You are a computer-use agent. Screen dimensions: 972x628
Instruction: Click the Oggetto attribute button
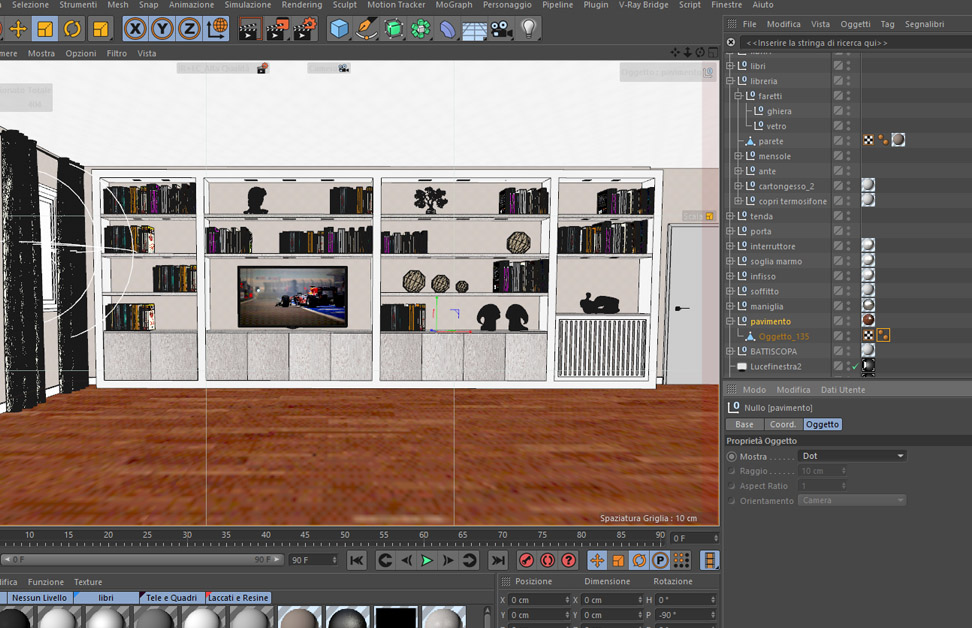pyautogui.click(x=823, y=424)
